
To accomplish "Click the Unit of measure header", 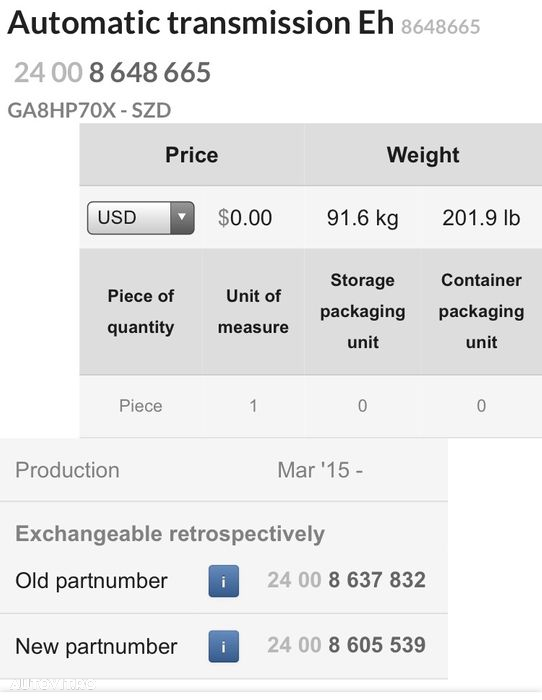I will tap(253, 312).
